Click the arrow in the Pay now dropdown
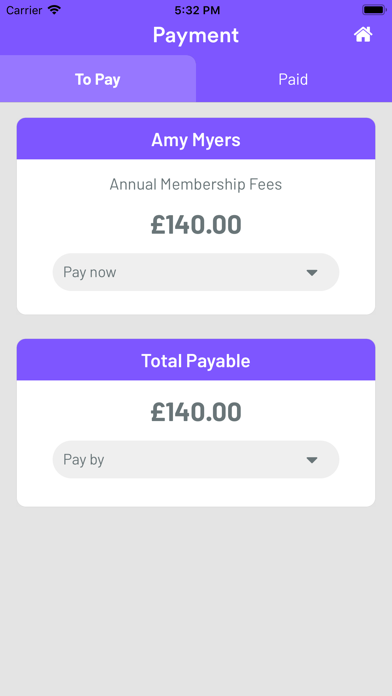 312,273
